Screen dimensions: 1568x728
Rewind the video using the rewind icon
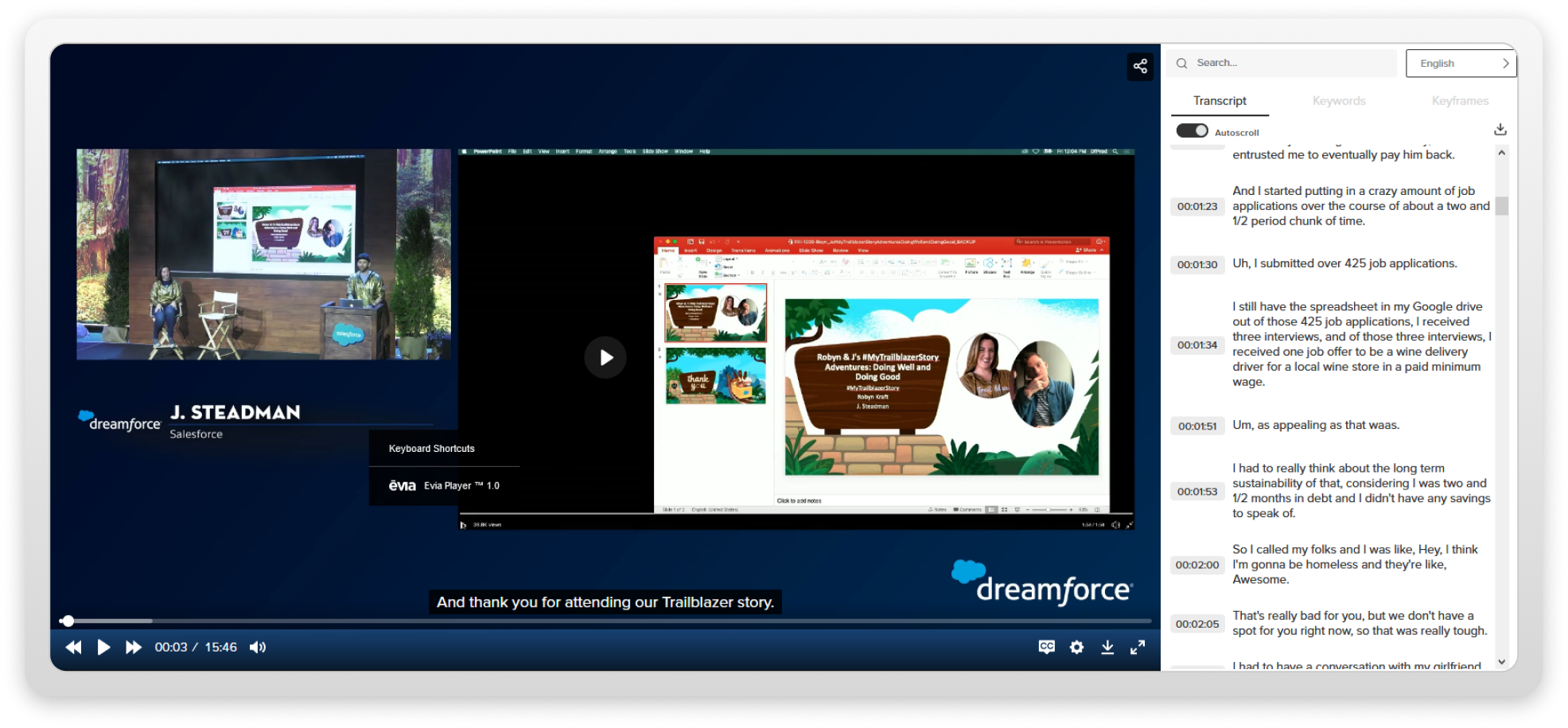click(x=73, y=647)
